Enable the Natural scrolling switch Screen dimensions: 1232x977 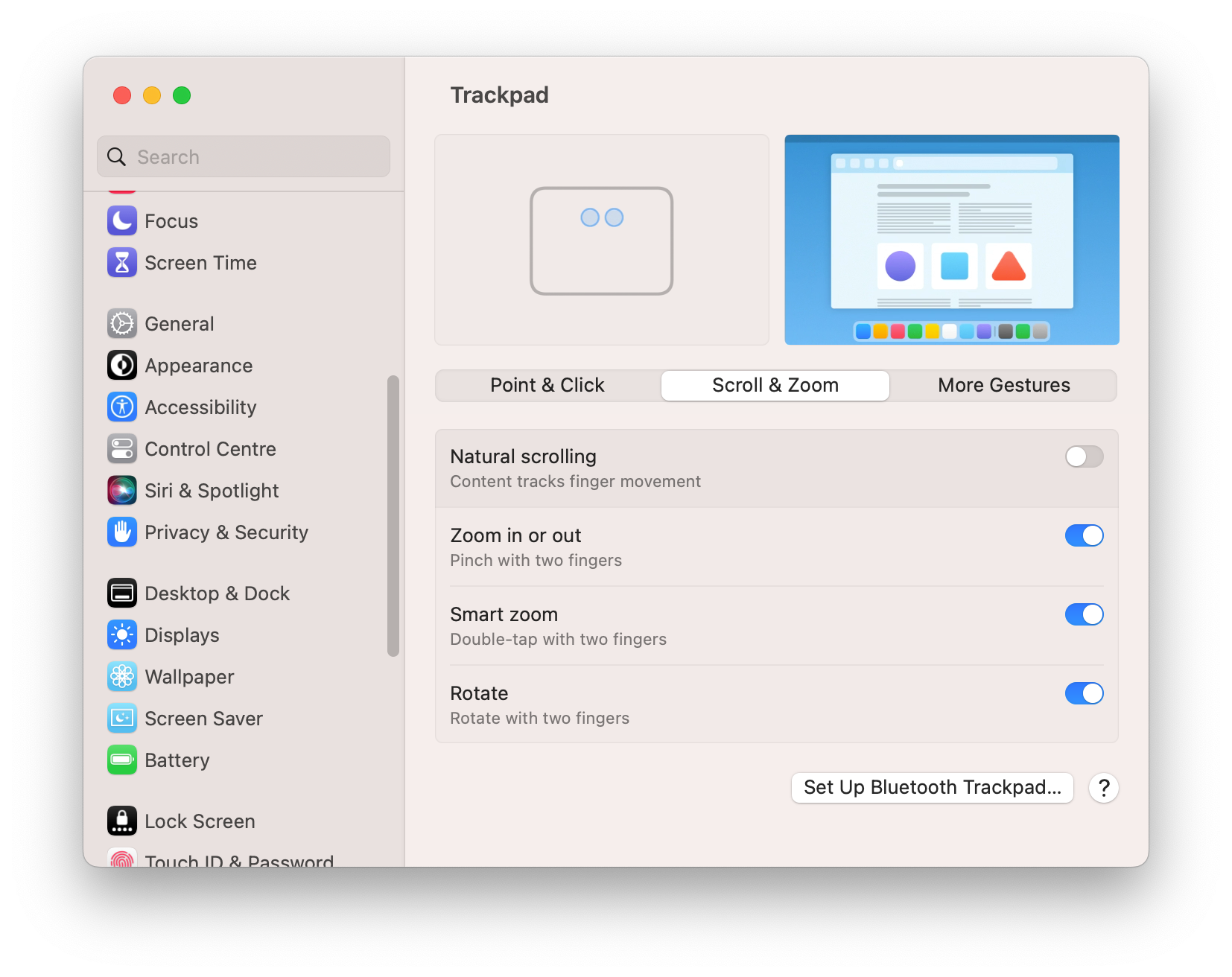pyautogui.click(x=1084, y=456)
